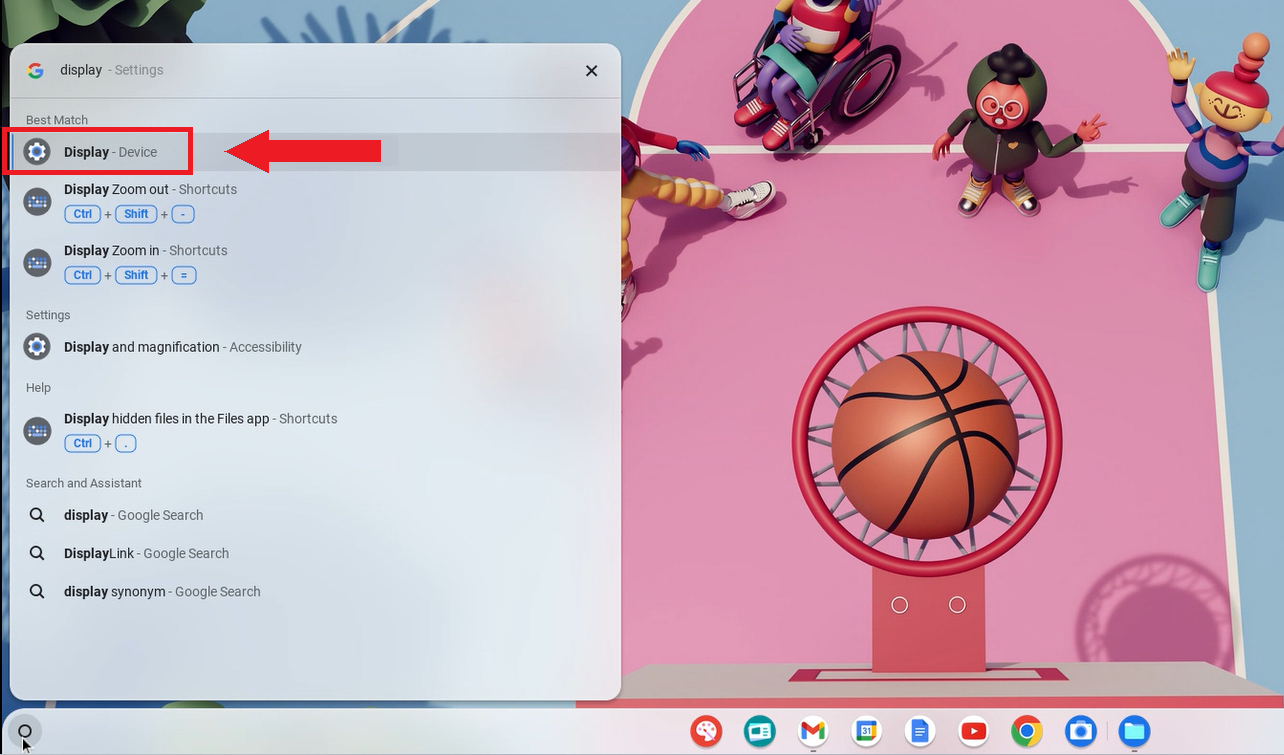The width and height of the screenshot is (1284, 755).
Task: Open Google Calendar from the shelf
Action: (867, 732)
